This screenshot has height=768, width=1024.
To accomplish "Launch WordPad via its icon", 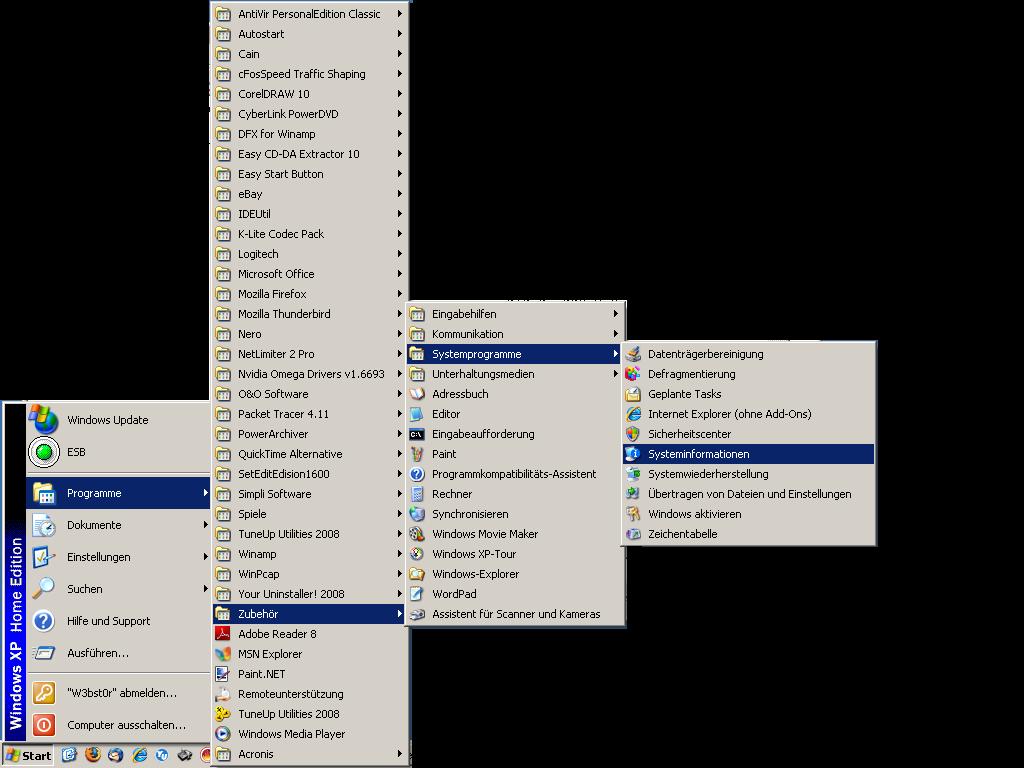I will point(417,594).
